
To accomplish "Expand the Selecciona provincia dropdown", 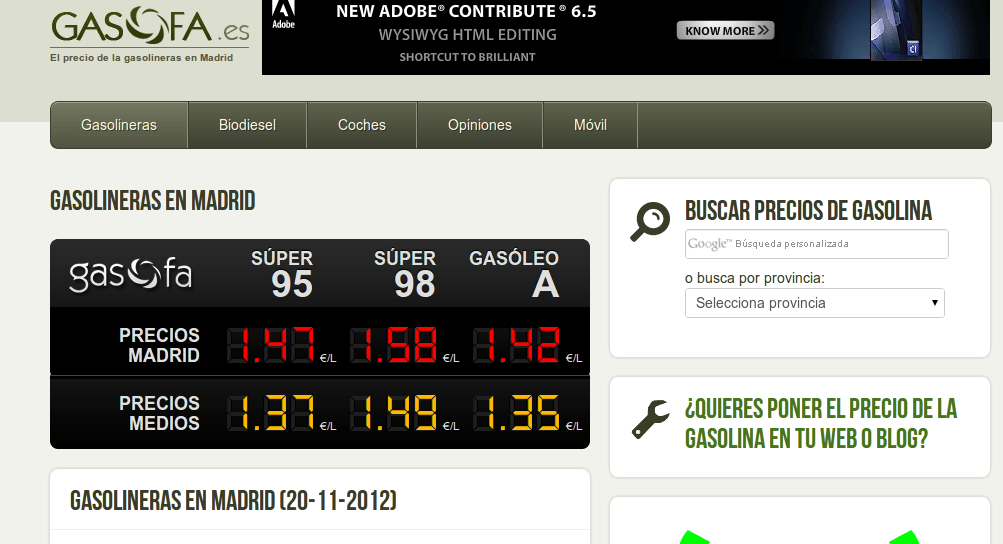I will (x=814, y=303).
